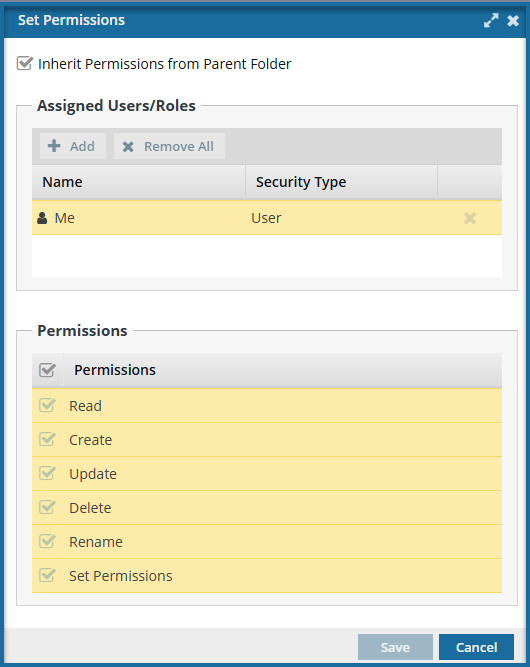
Task: Click the Cancel button
Action: pyautogui.click(x=476, y=647)
